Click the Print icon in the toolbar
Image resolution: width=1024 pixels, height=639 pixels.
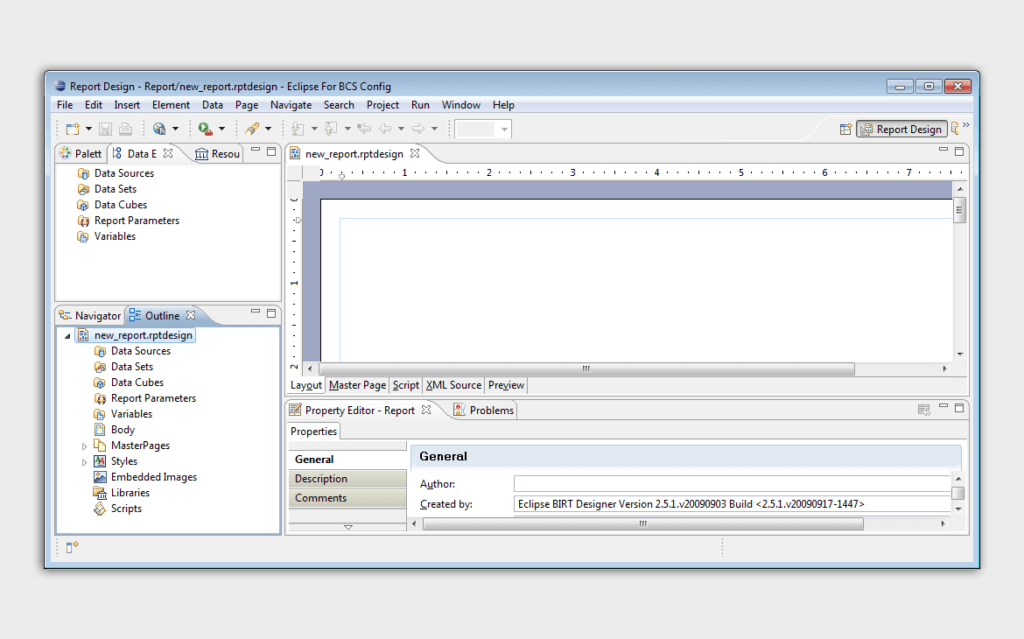126,128
